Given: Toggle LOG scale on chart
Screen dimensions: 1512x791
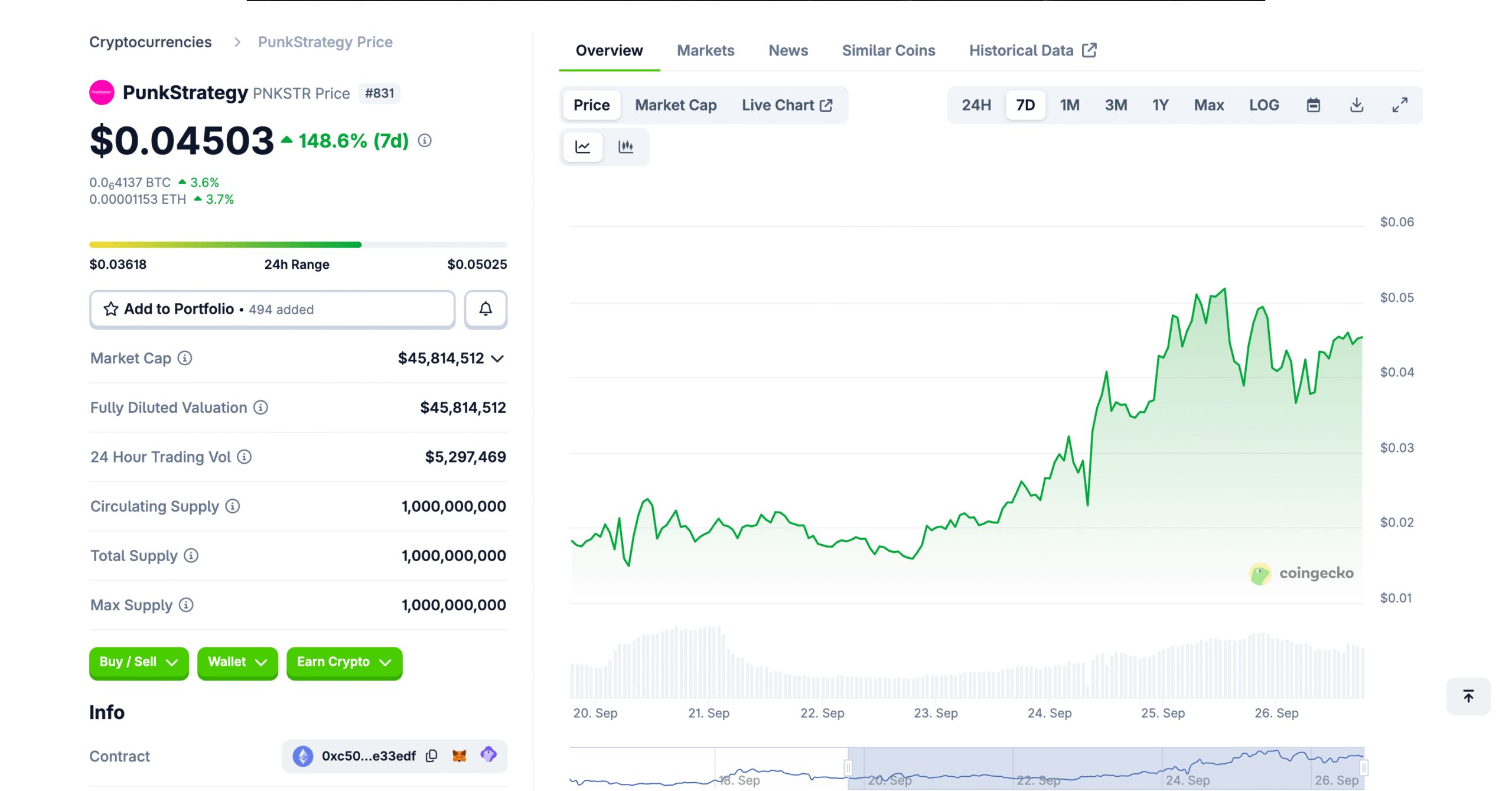Looking at the screenshot, I should pos(1263,105).
